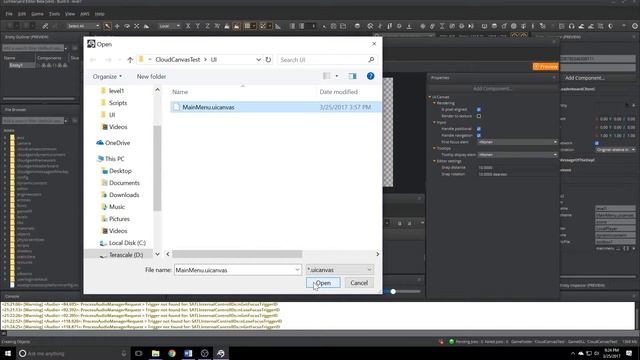Open the Game menu

pos(37,14)
